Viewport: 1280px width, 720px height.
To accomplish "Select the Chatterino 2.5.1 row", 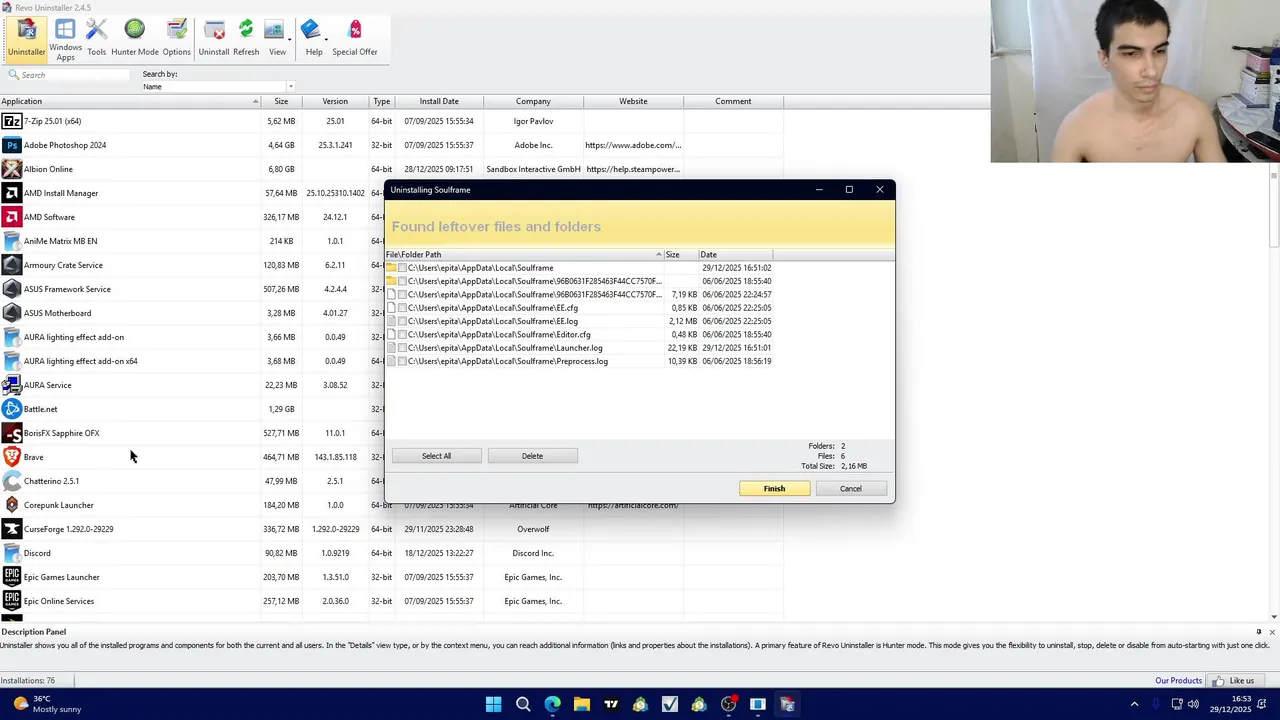I will [391, 481].
